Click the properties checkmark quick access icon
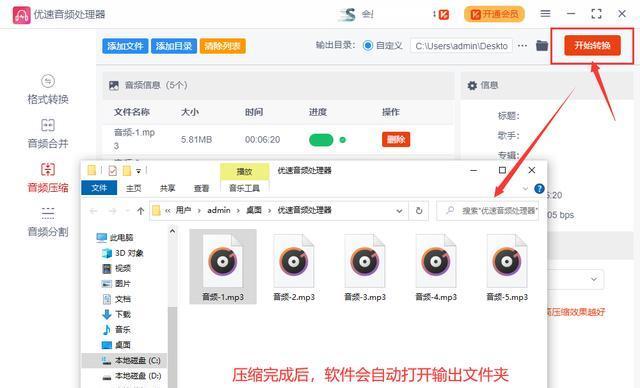This screenshot has height=388, width=640. 112,171
